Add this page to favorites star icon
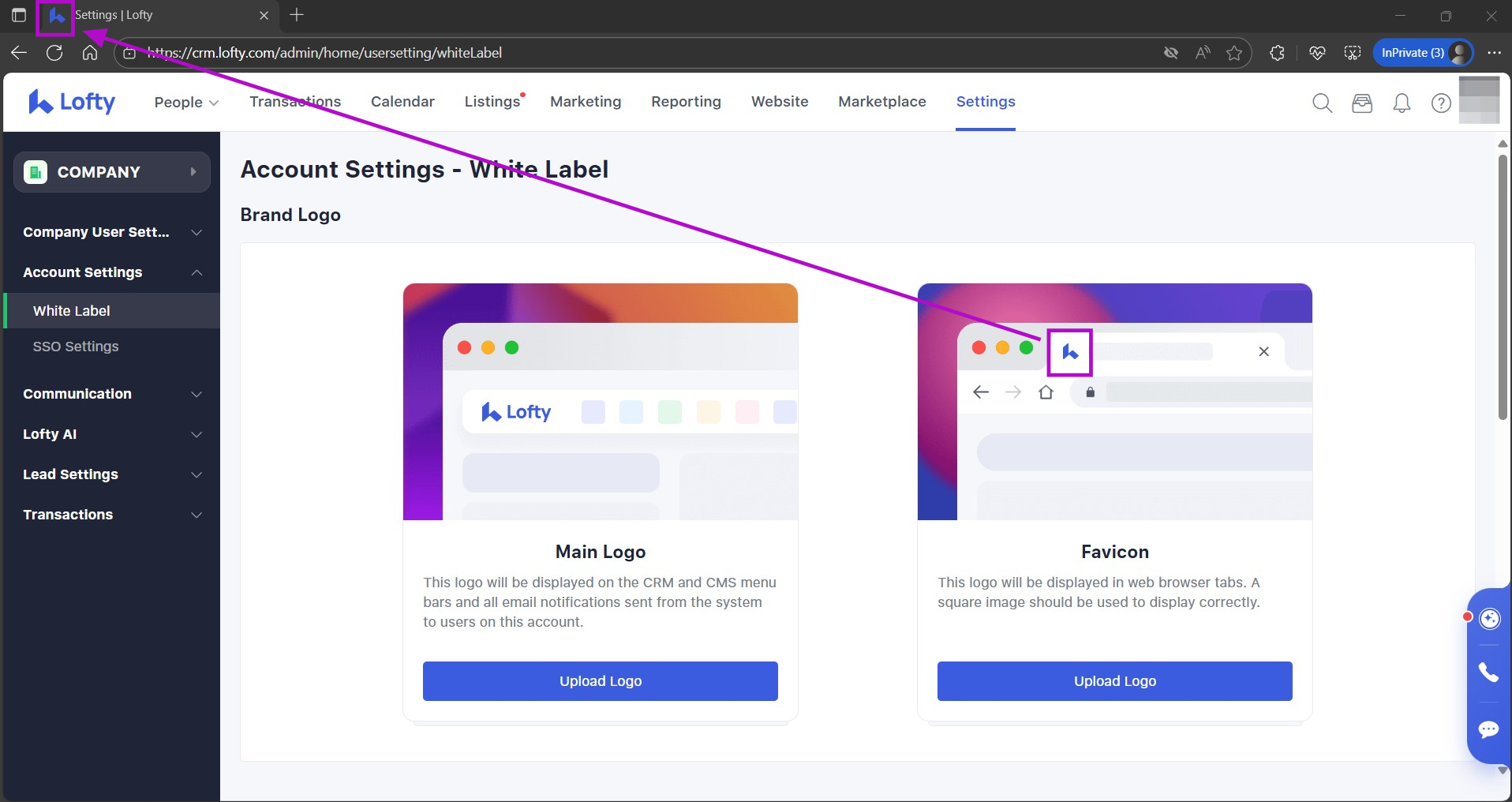The height and width of the screenshot is (802, 1512). pos(1234,53)
